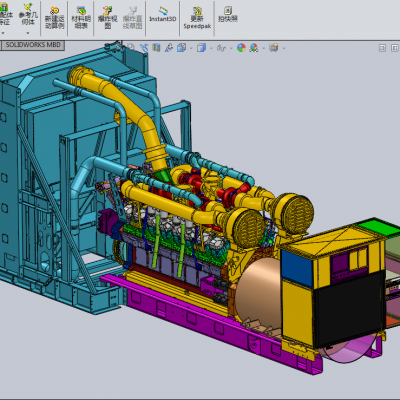The image size is (400, 400).
Task: Click the Dynamic Annotation Views icon
Action: pyautogui.click(x=169, y=48)
